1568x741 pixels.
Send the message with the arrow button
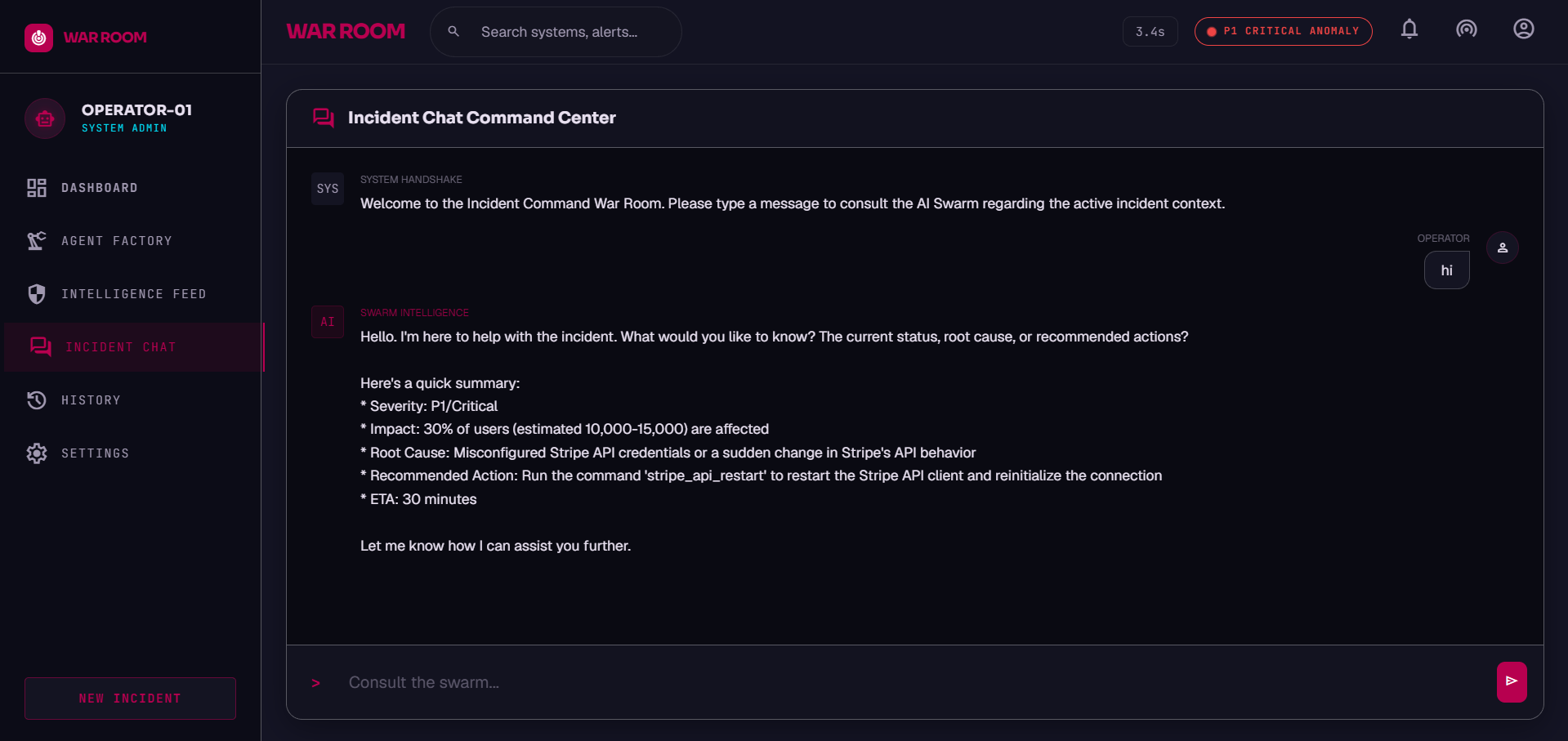(1512, 681)
